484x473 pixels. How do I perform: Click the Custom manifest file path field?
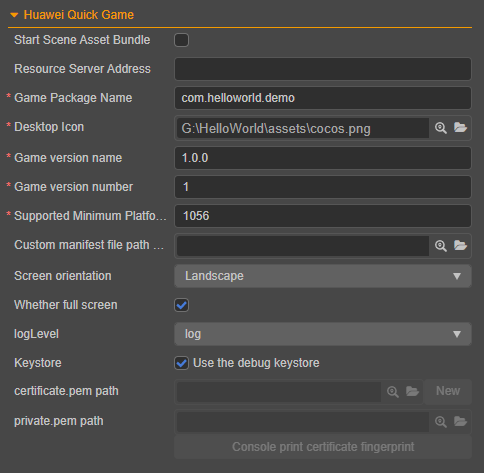(303, 246)
